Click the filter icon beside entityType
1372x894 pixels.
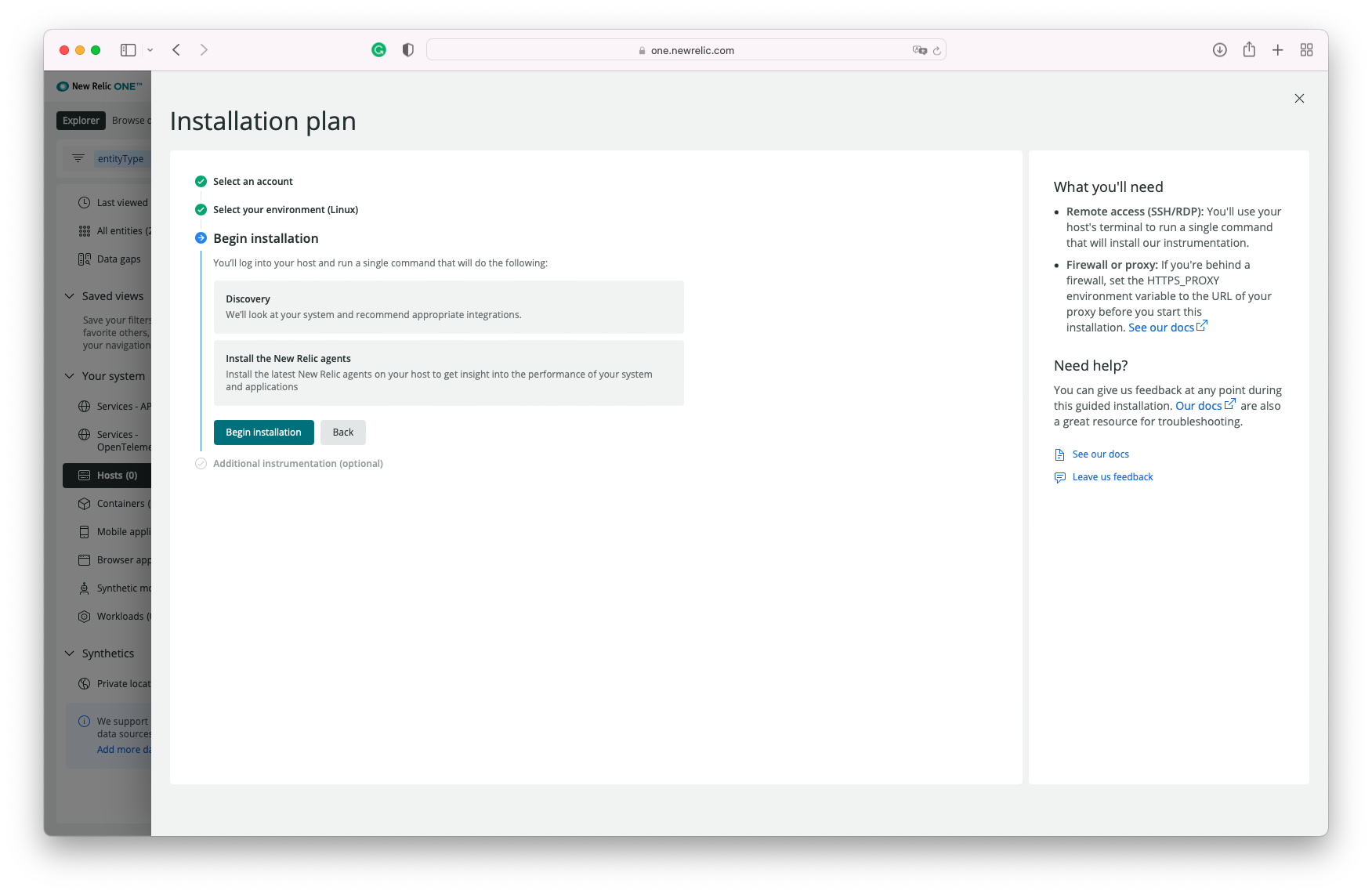78,158
